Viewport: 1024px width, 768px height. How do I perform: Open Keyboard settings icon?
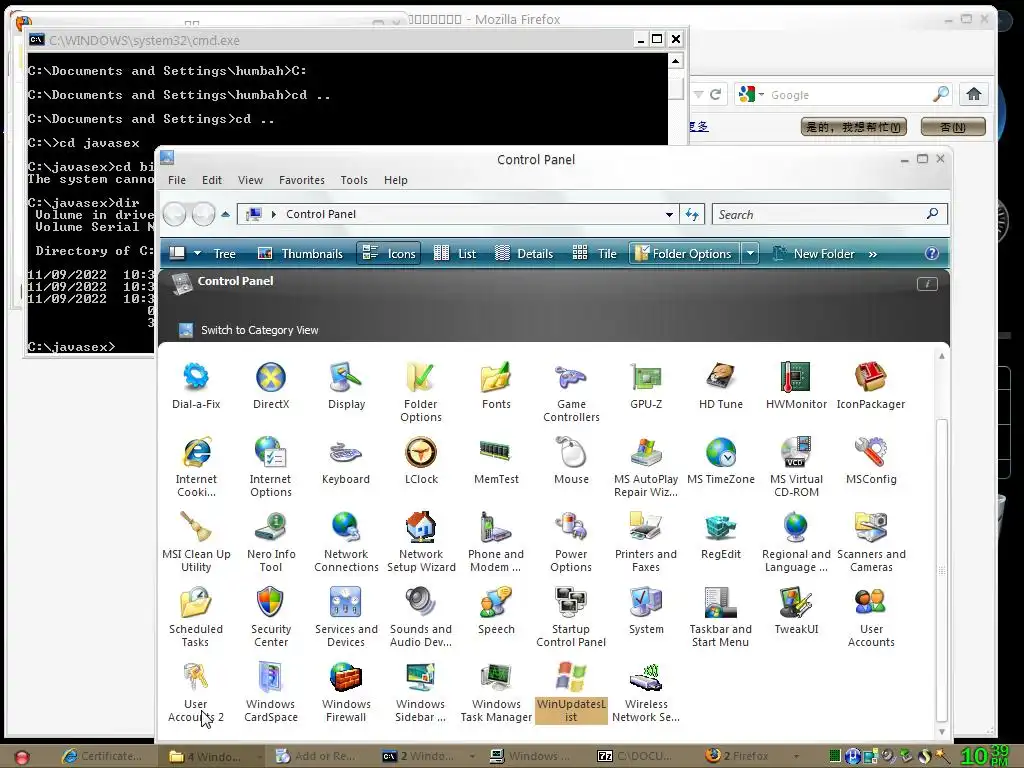(345, 461)
